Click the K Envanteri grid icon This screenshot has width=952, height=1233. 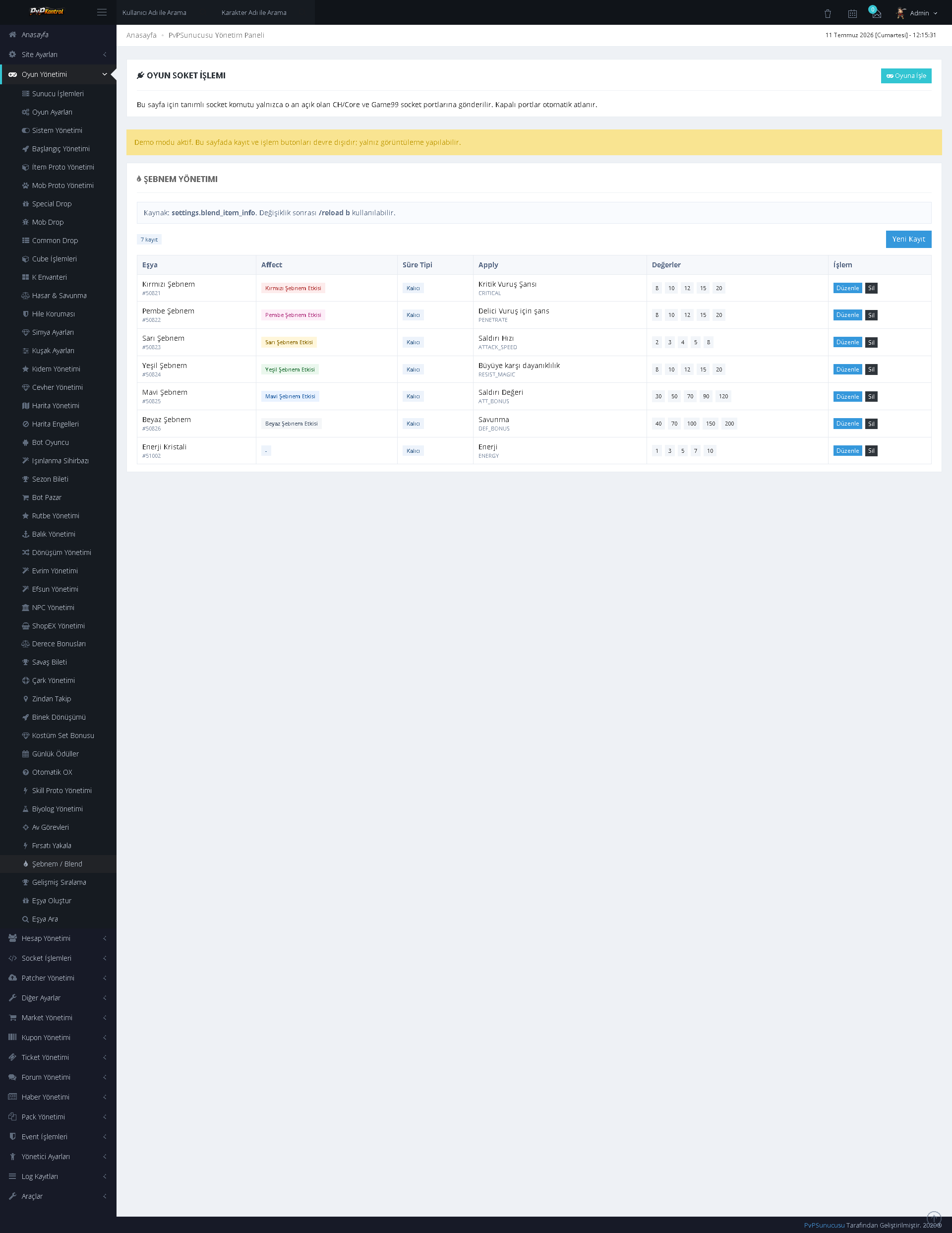25,277
